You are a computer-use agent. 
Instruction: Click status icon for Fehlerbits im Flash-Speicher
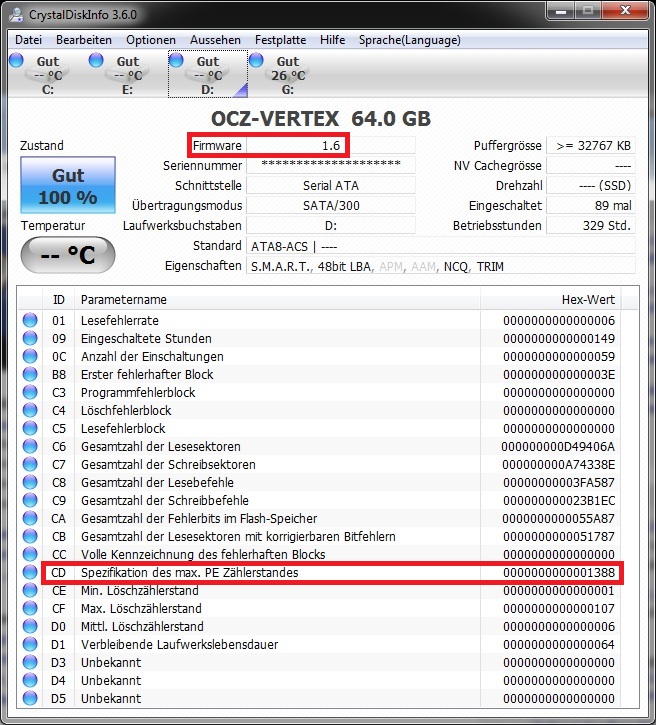click(x=30, y=518)
